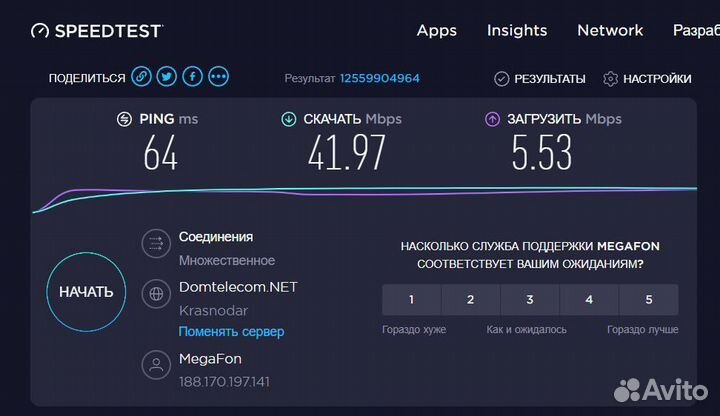Screen dimensions: 720x416
Task: Open result ID 12559904964 link
Action: tap(380, 79)
